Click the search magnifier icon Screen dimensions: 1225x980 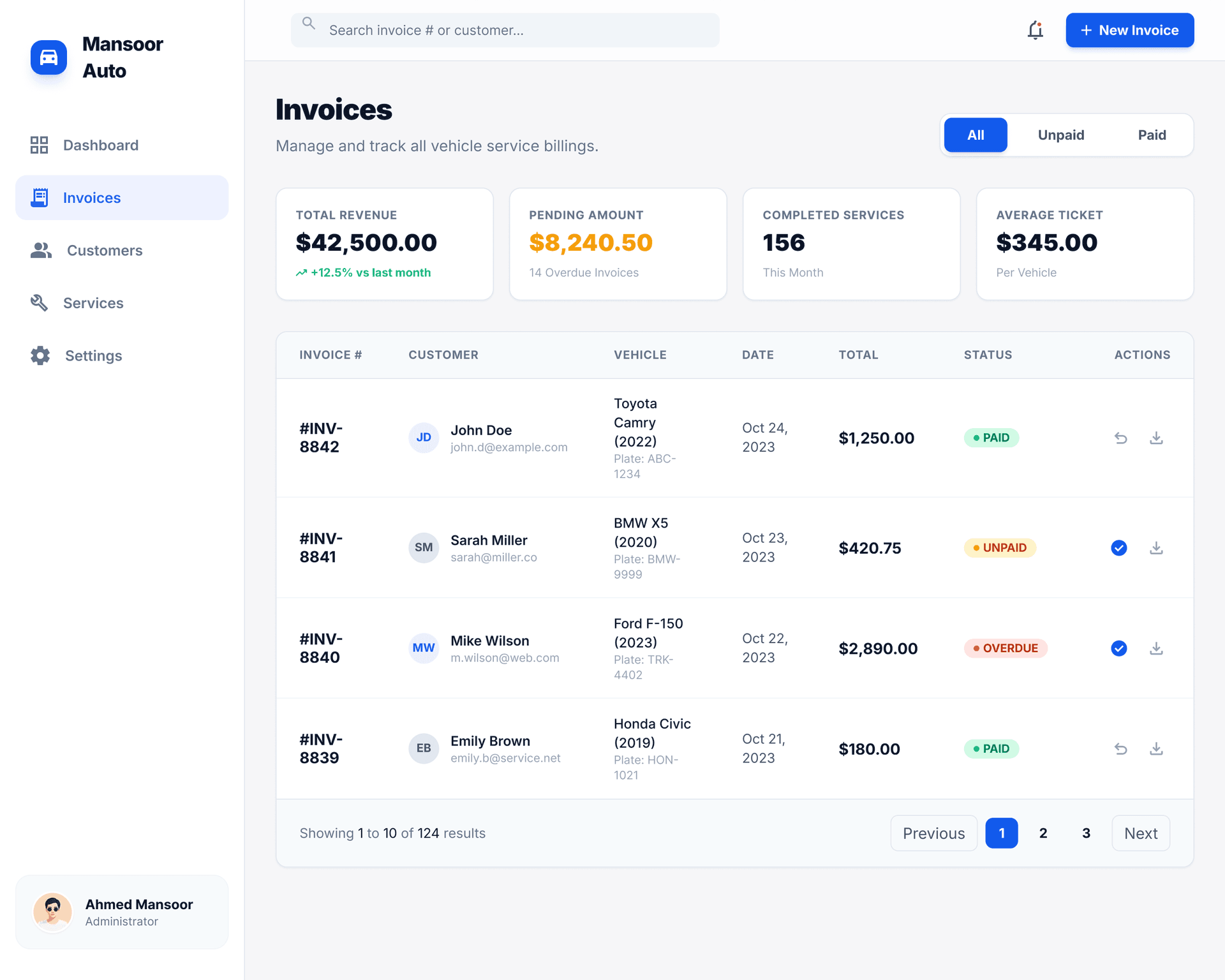click(309, 24)
